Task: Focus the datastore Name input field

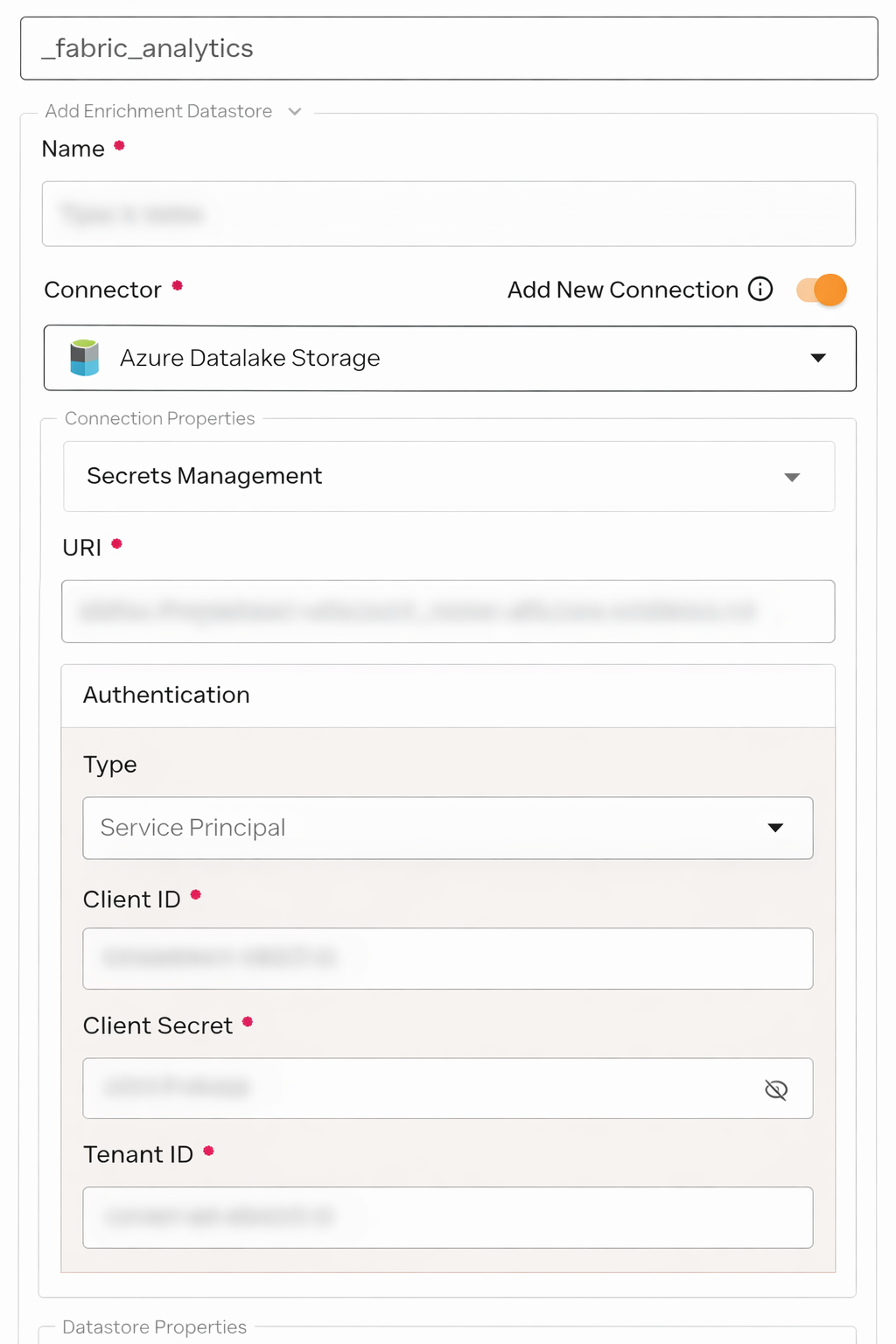Action: [x=448, y=213]
